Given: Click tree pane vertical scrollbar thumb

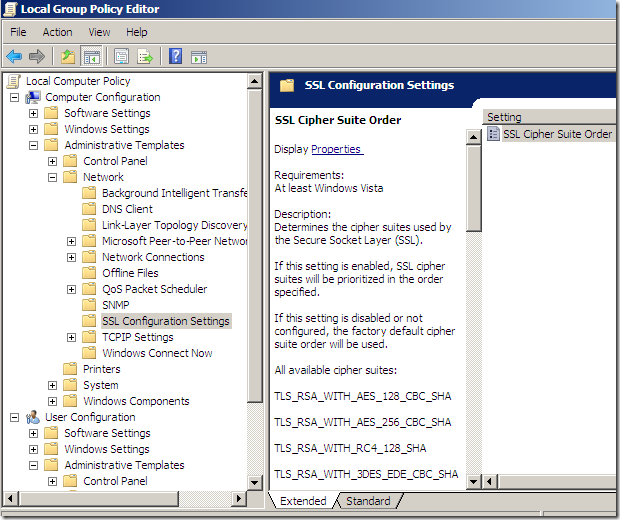Looking at the screenshot, I should coord(254,246).
